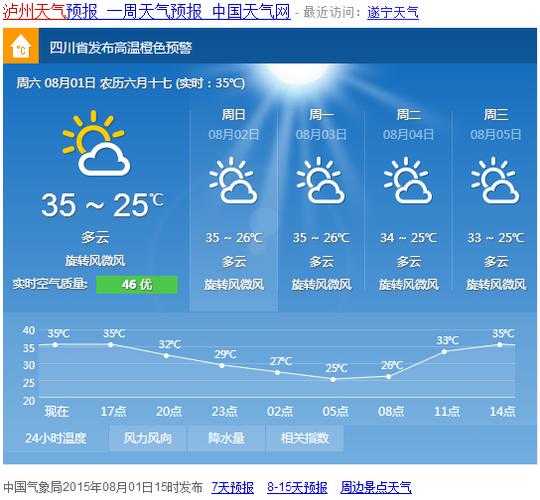Open the 中国天气网 link

pyautogui.click(x=251, y=11)
